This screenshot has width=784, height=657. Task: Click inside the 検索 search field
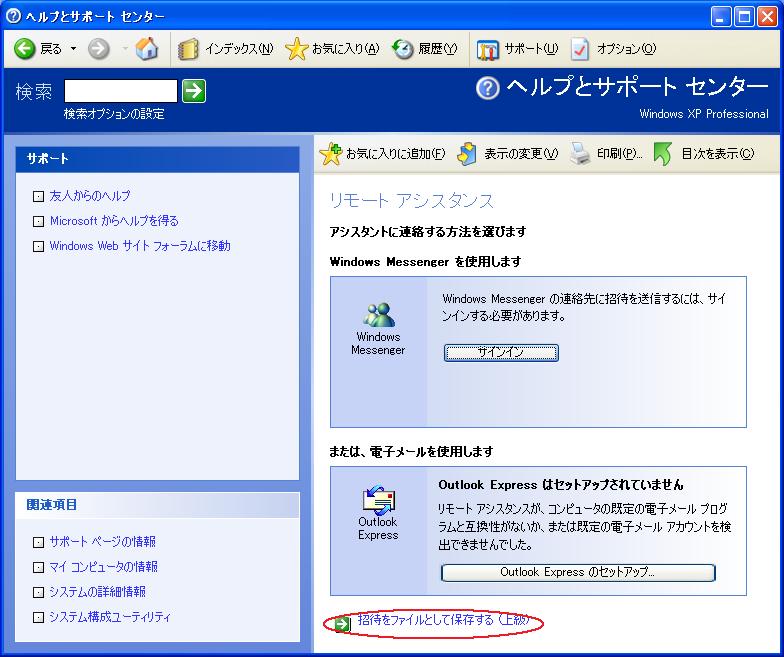(120, 91)
